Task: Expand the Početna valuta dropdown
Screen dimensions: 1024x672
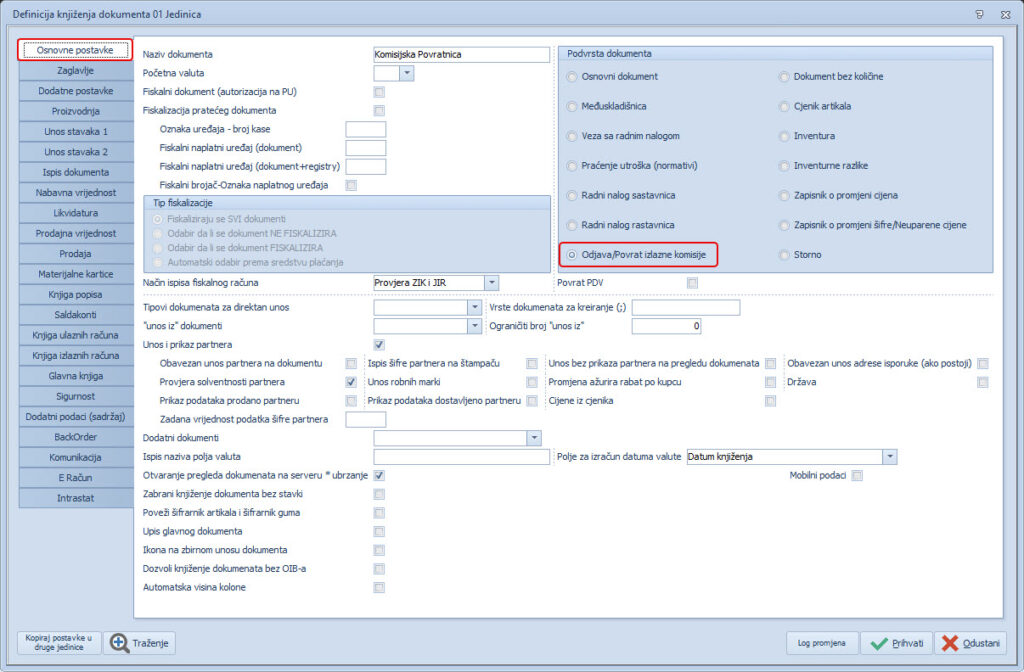Action: point(406,73)
